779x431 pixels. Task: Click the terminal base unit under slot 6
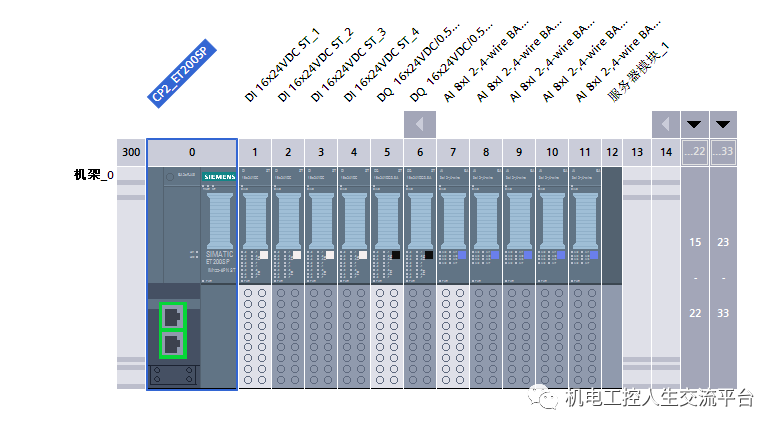pos(420,337)
